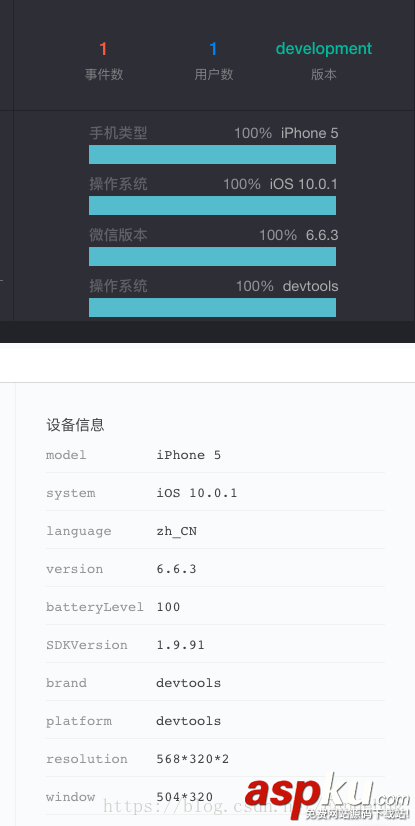
Task: Click the 'model' key label
Action: 66,455
